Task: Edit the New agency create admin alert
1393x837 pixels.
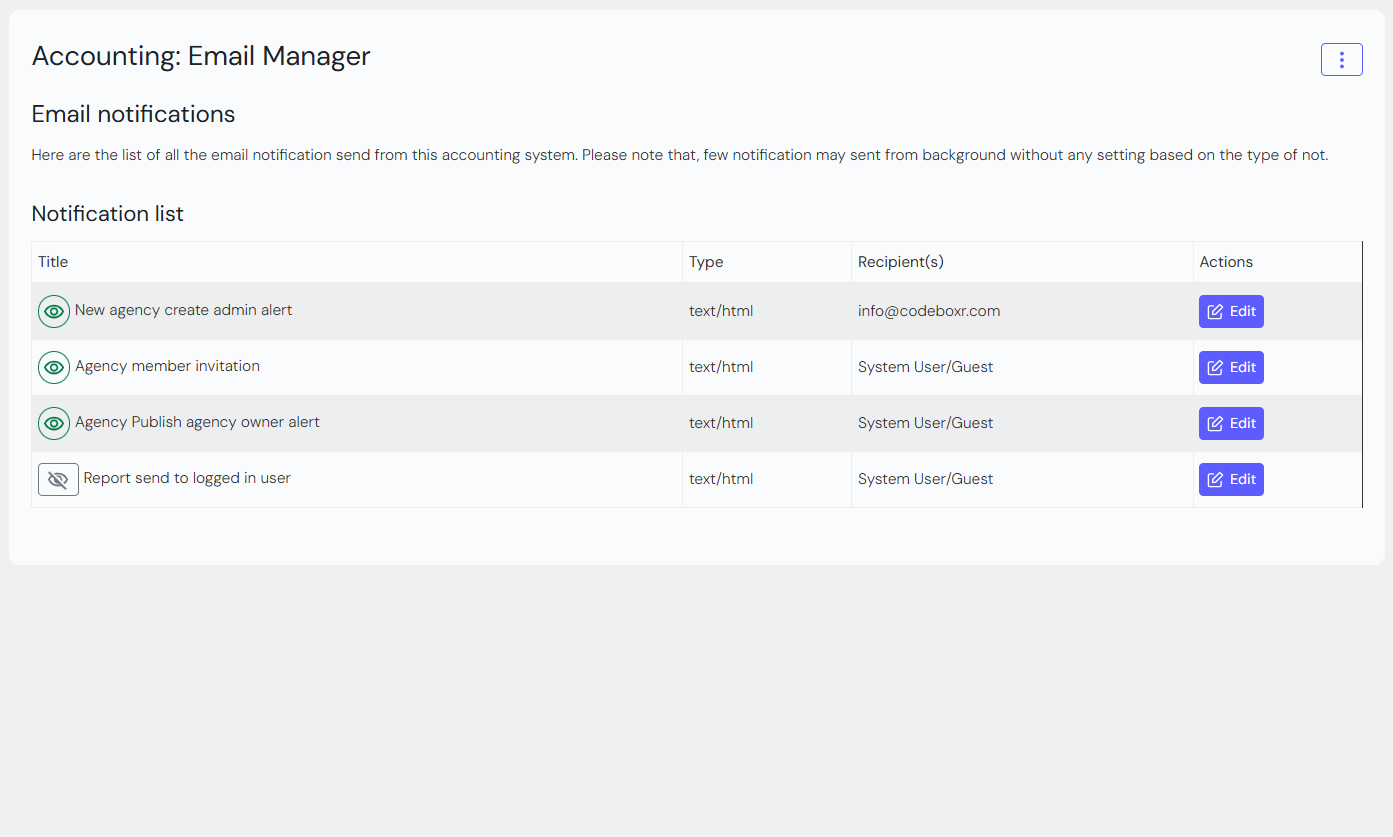Action: (x=1231, y=311)
